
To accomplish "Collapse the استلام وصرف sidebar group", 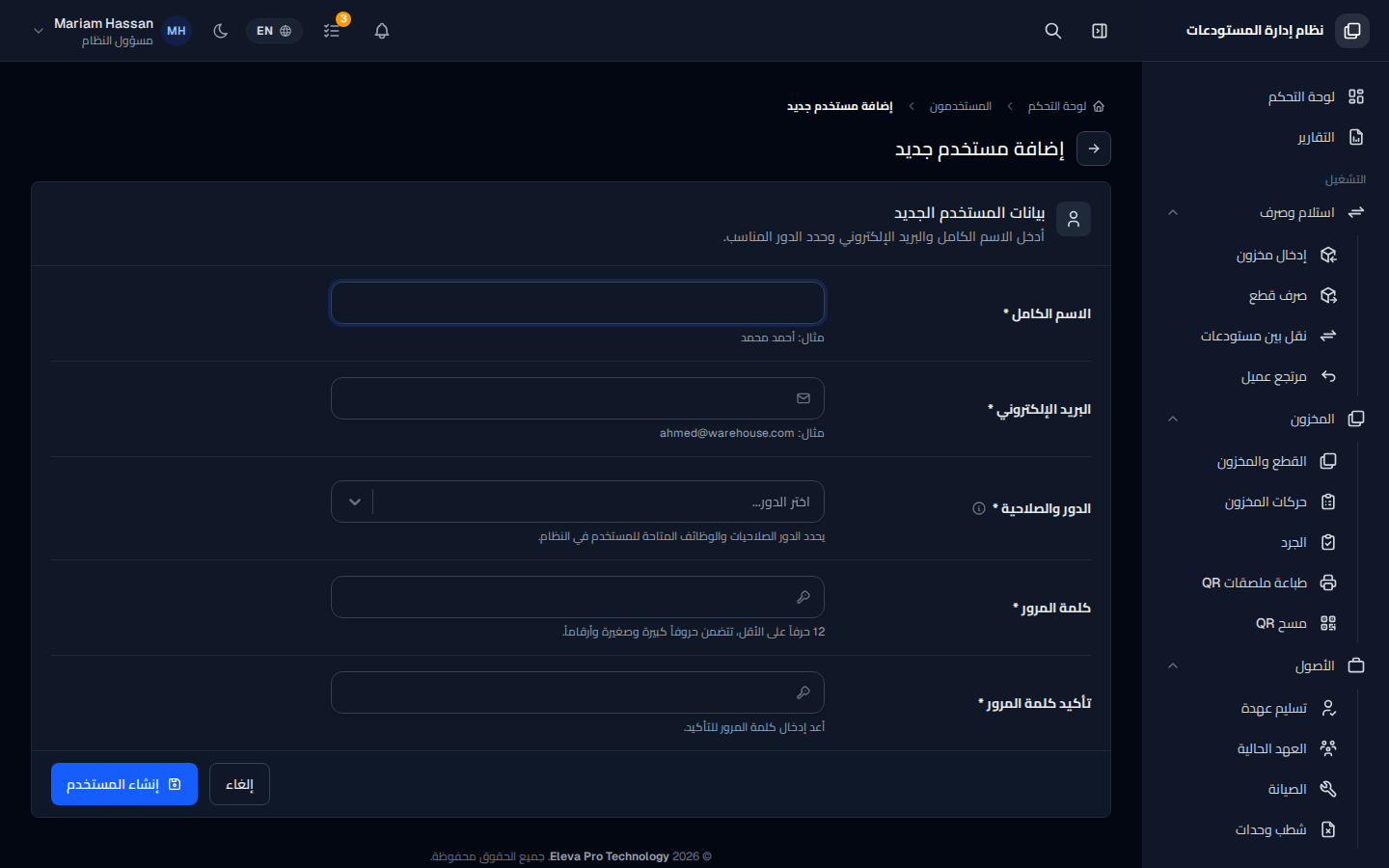I will point(1266,212).
